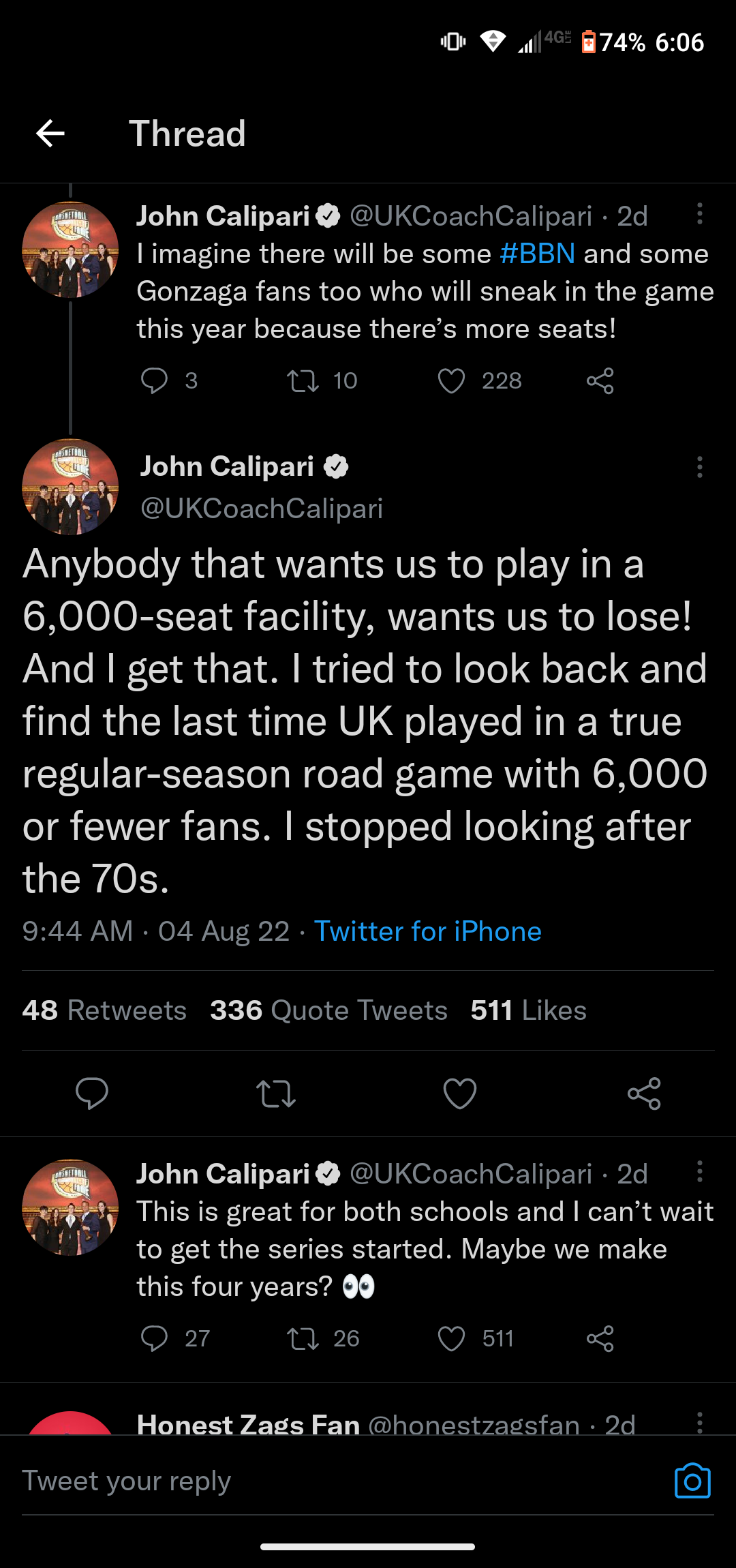Reply to the first tweet with 3 comments
This screenshot has width=736, height=1568.
(x=154, y=381)
